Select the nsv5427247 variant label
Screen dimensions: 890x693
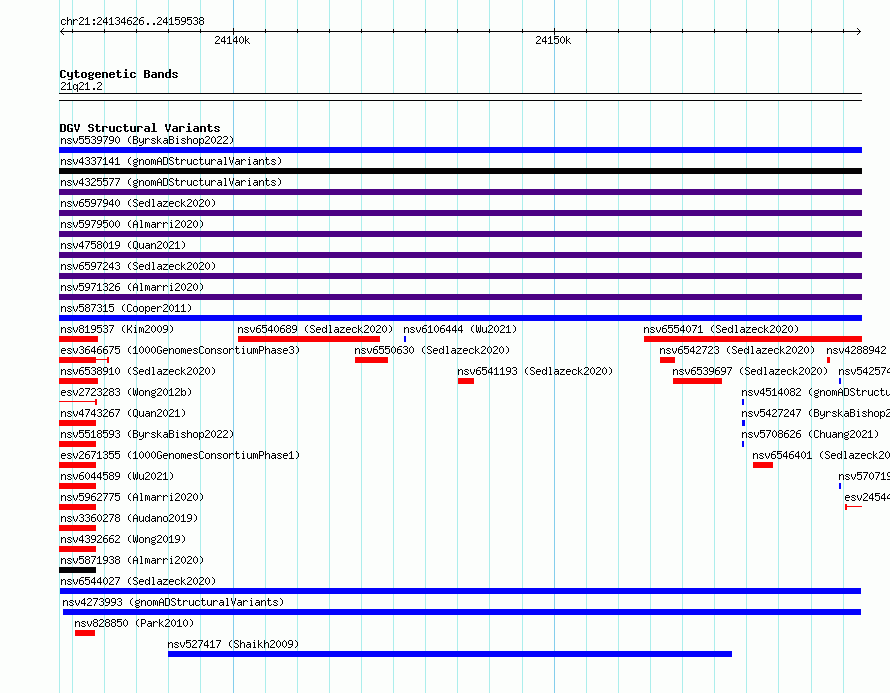(815, 413)
